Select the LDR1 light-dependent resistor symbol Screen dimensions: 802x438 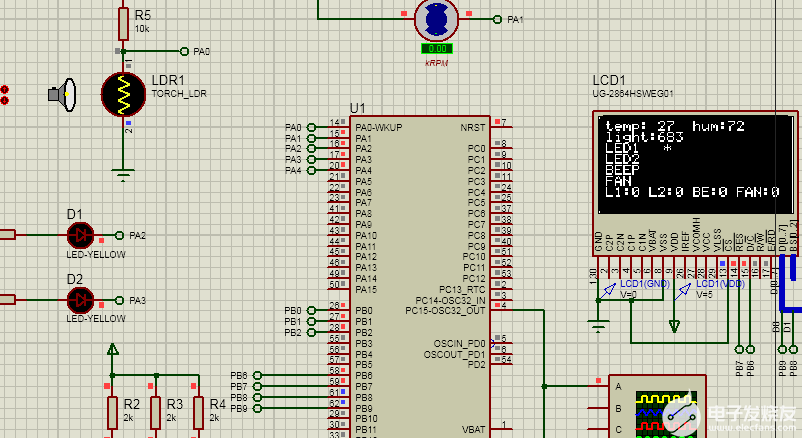pos(125,94)
